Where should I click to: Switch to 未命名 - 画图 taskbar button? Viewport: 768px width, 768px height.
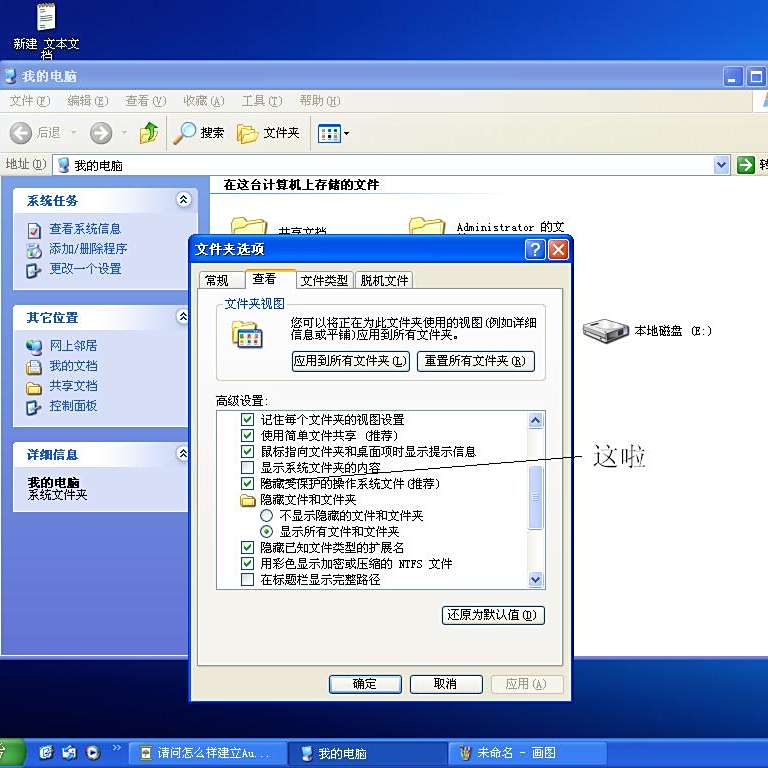tap(527, 753)
